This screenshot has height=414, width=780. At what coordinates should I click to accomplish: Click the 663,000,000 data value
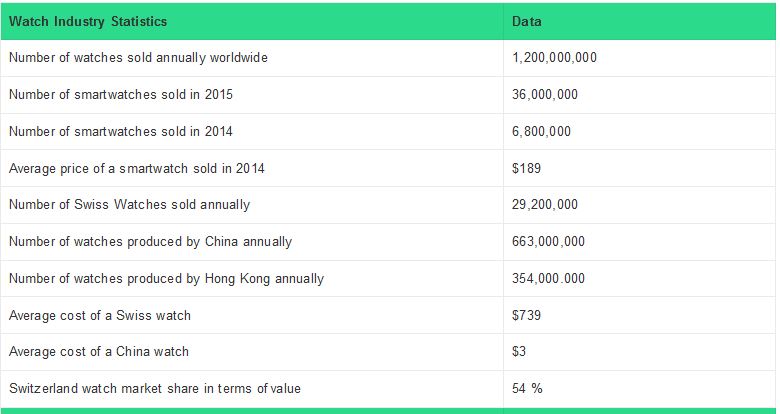[x=548, y=242]
